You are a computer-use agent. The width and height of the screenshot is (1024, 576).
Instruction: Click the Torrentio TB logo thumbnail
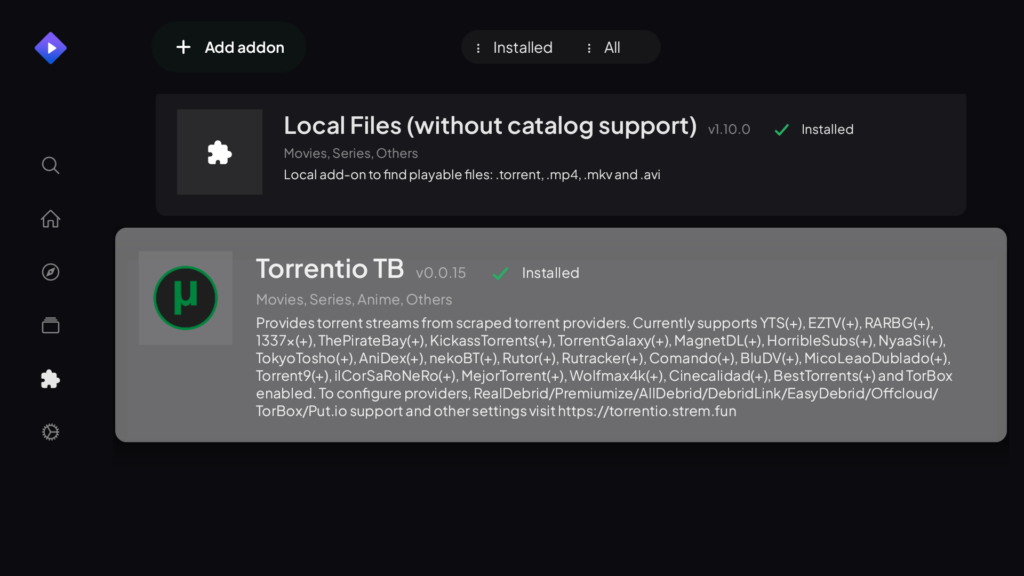click(185, 298)
